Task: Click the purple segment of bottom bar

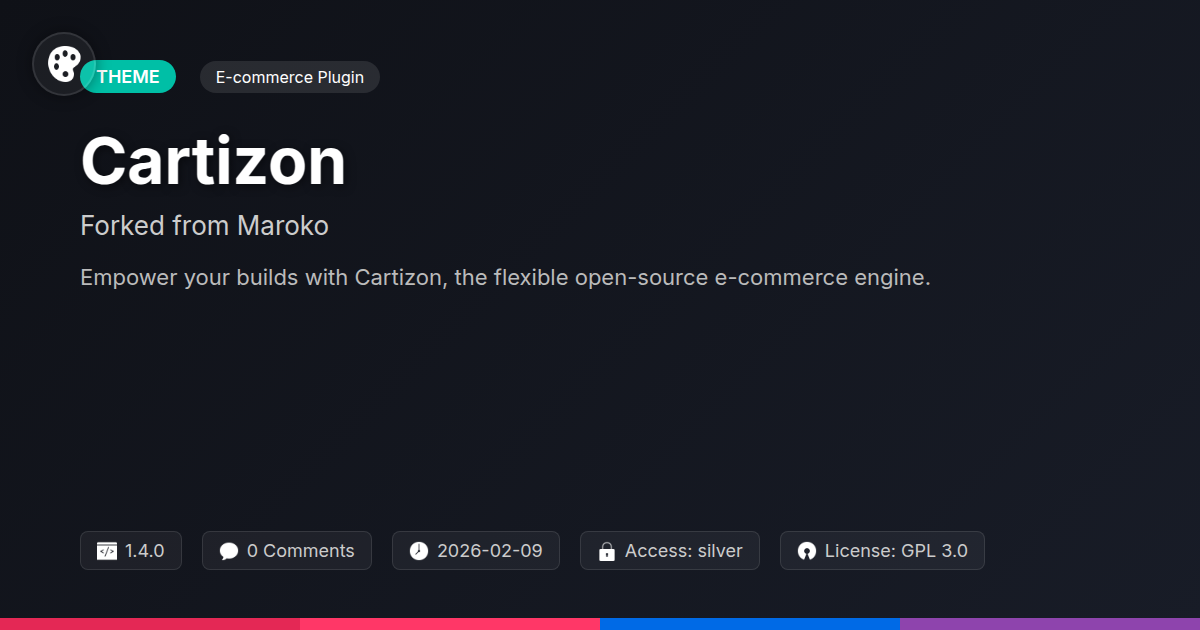Action: (x=1050, y=623)
